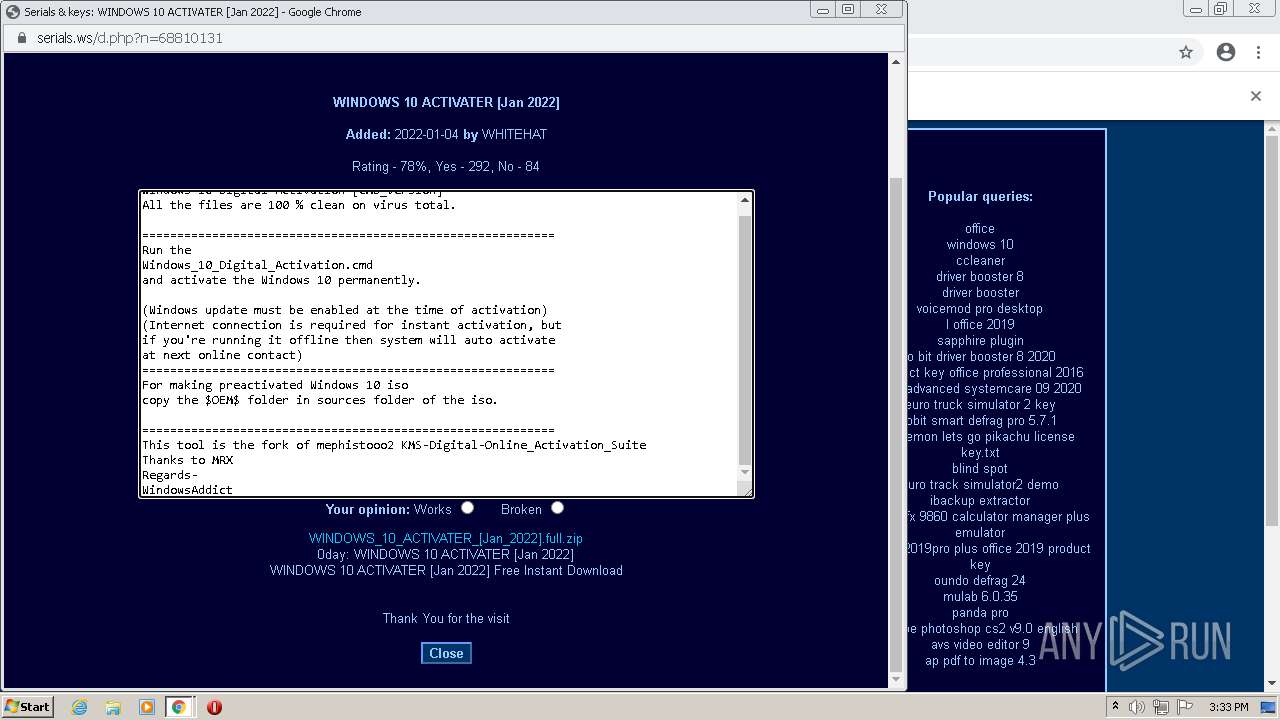1280x720 pixels.
Task: Select the Works opinion radio button
Action: pos(467,508)
